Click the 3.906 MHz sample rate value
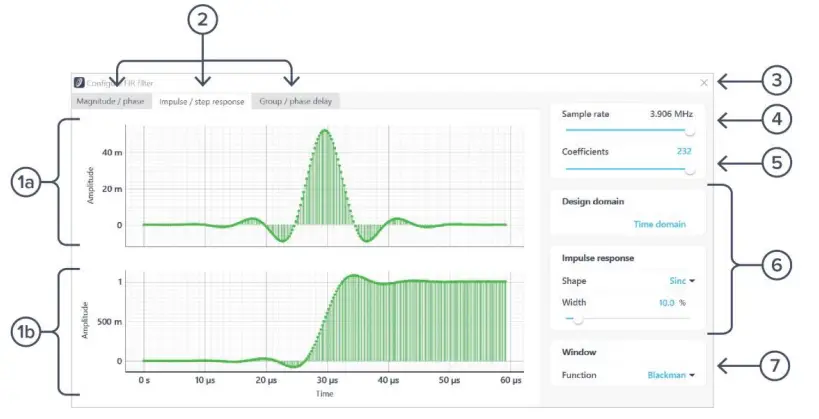The height and width of the screenshot is (419, 819). pyautogui.click(x=671, y=114)
